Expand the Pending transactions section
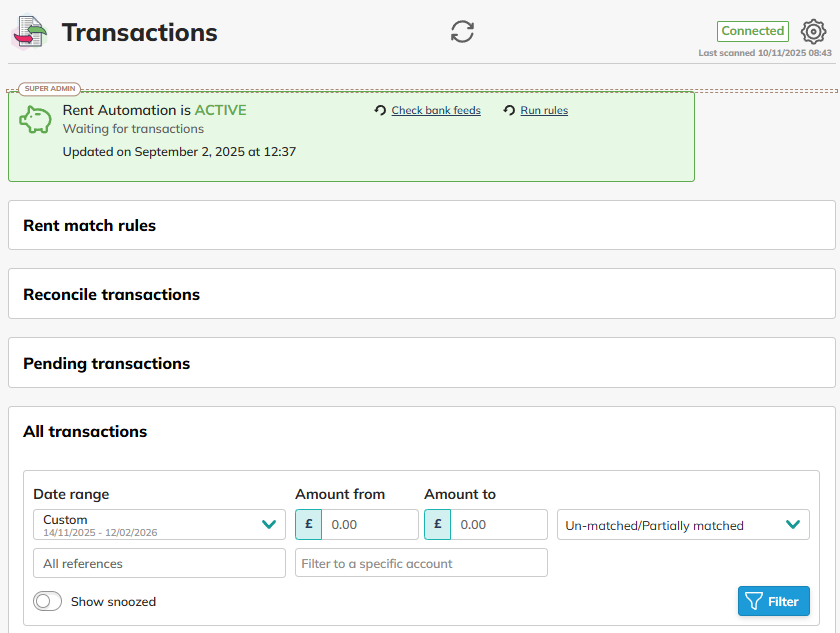The height and width of the screenshot is (633, 840). [x=421, y=363]
